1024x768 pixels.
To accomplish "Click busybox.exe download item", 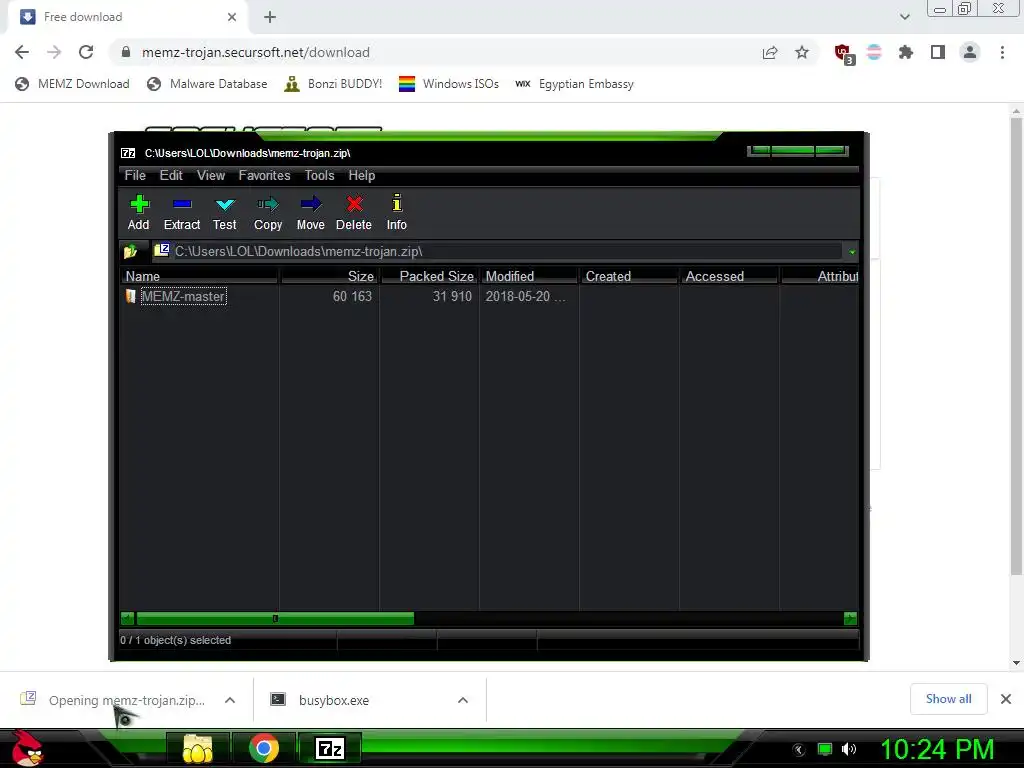I will pyautogui.click(x=334, y=700).
